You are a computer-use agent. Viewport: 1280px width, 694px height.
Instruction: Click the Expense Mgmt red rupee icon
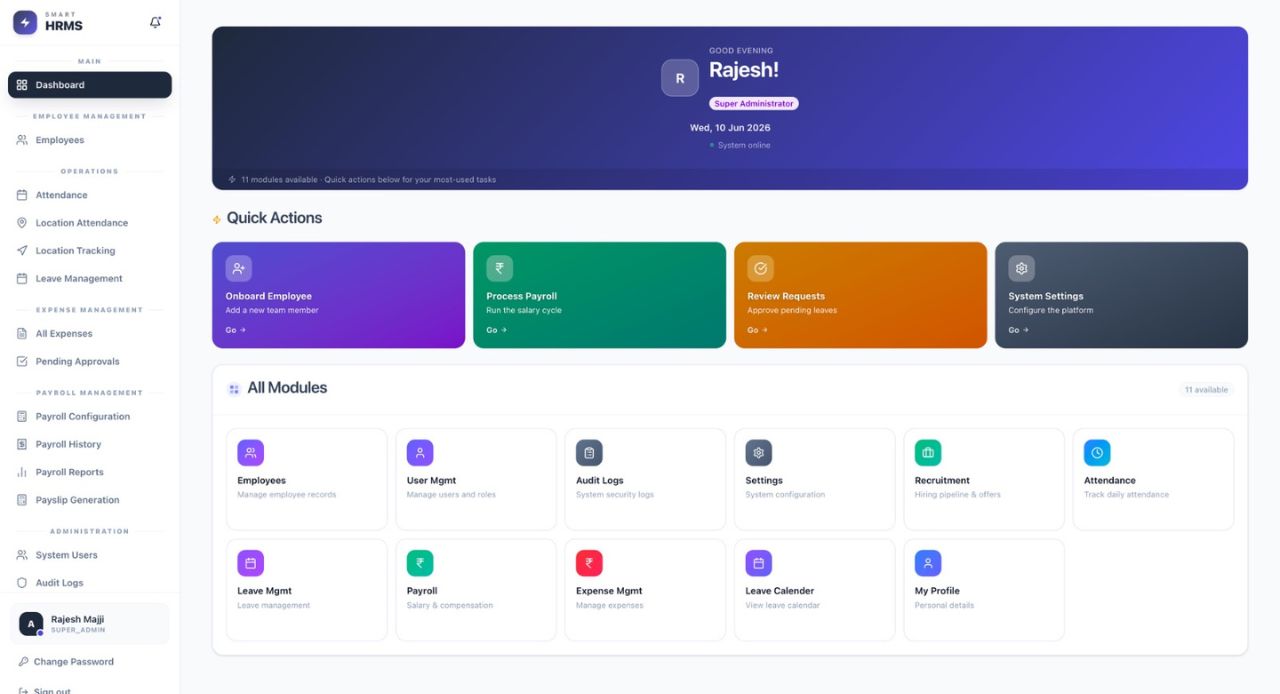(x=589, y=563)
